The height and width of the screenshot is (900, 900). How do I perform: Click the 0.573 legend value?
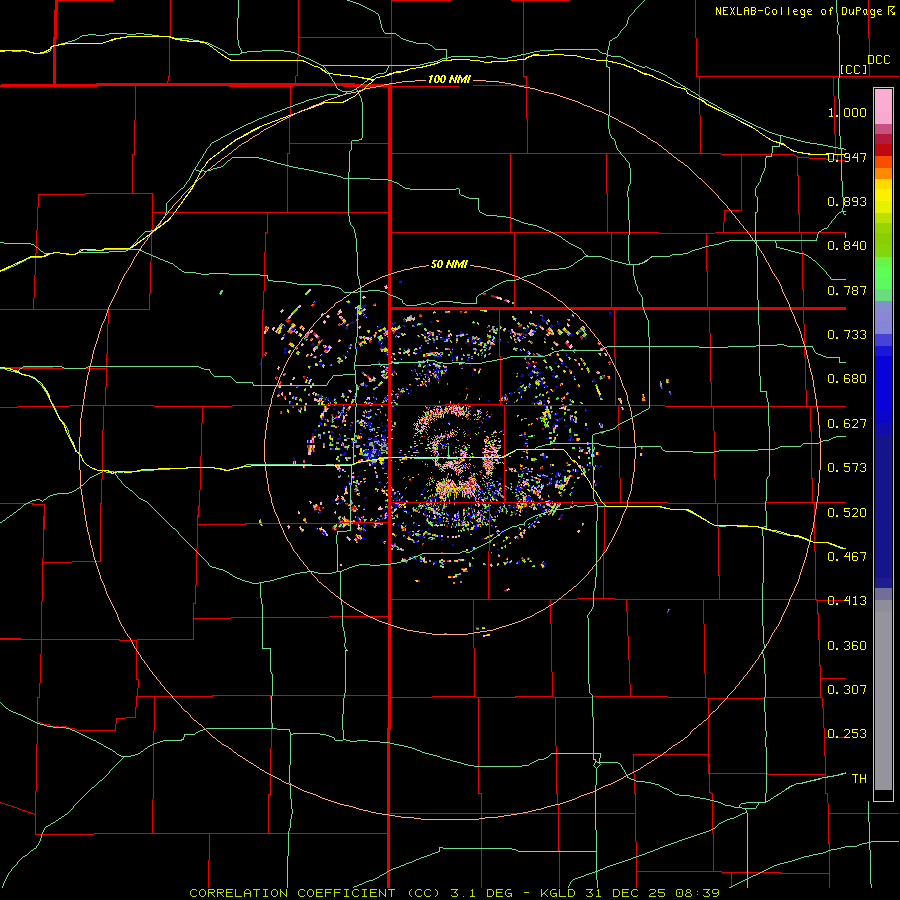[x=847, y=468]
